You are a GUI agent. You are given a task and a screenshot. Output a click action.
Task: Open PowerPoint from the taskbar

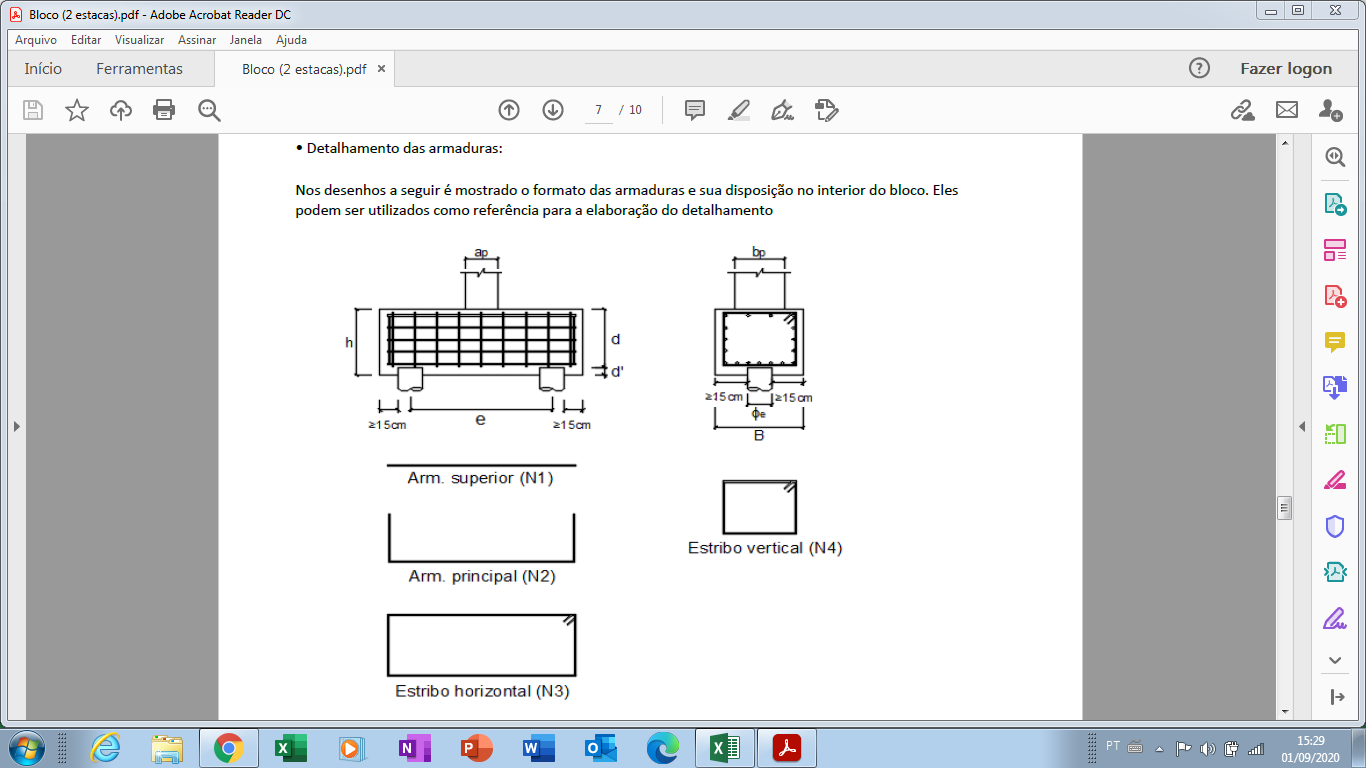(477, 747)
